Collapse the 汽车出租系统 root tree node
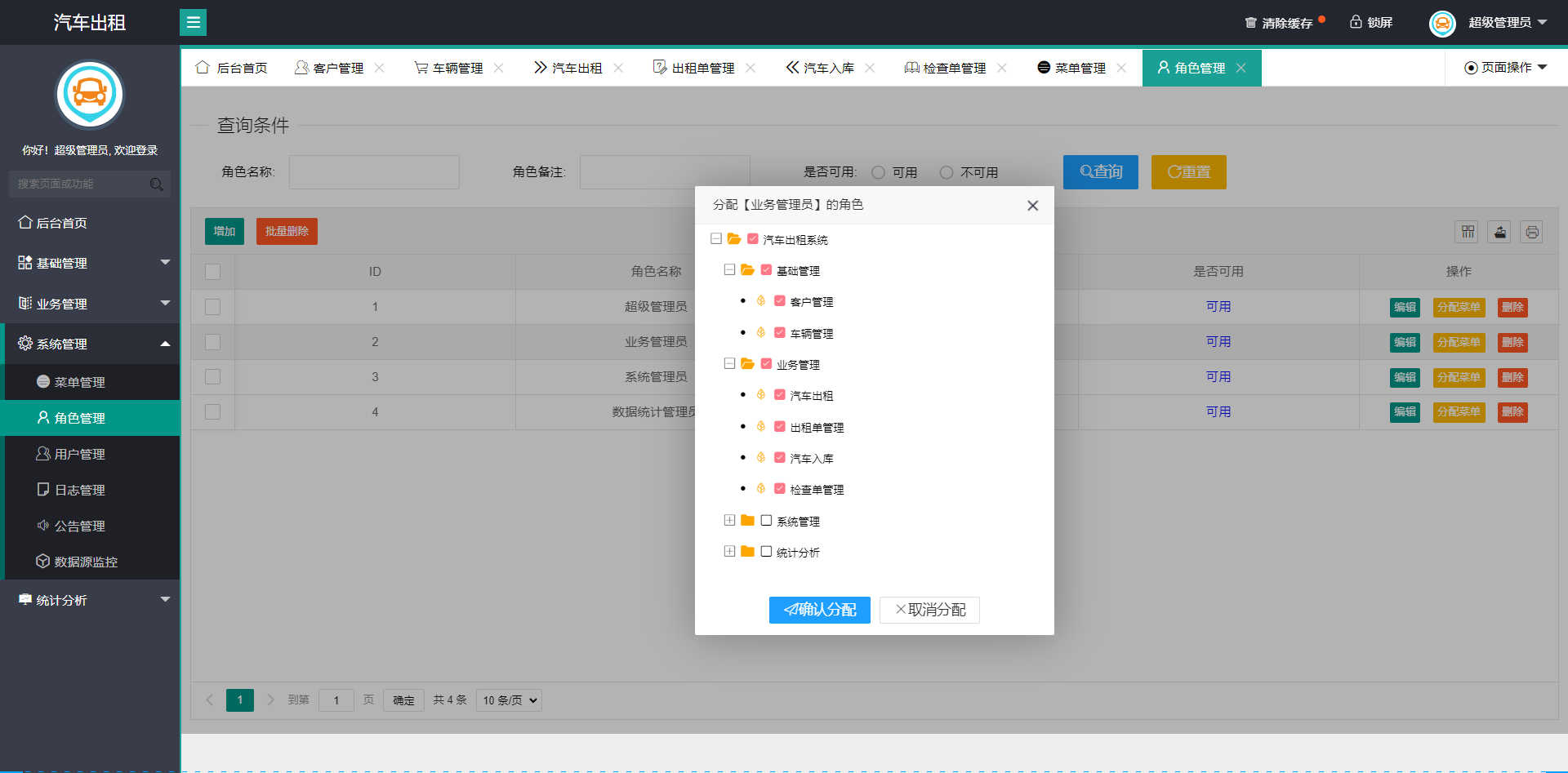This screenshot has height=773, width=1568. pyautogui.click(x=716, y=239)
